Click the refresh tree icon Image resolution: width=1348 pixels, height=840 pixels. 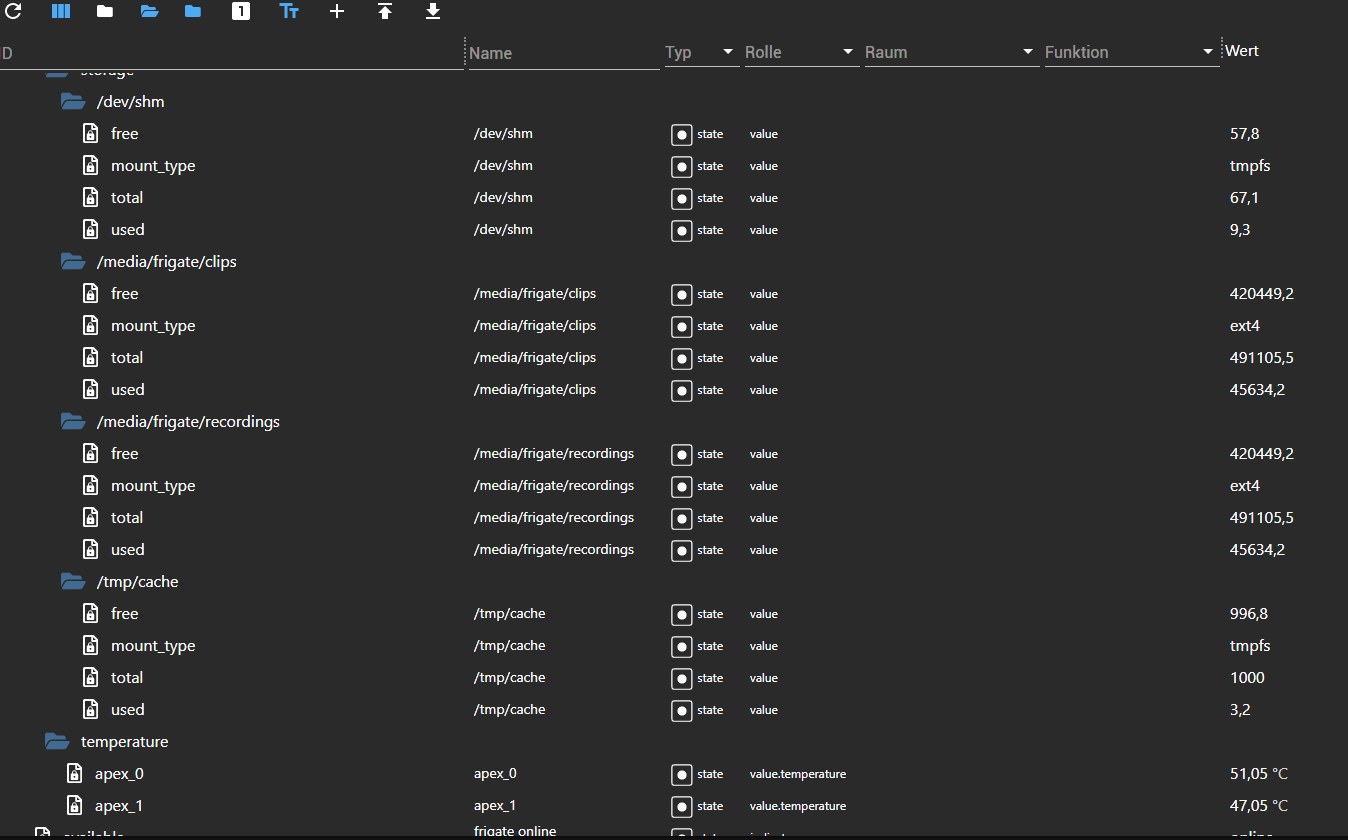(13, 12)
